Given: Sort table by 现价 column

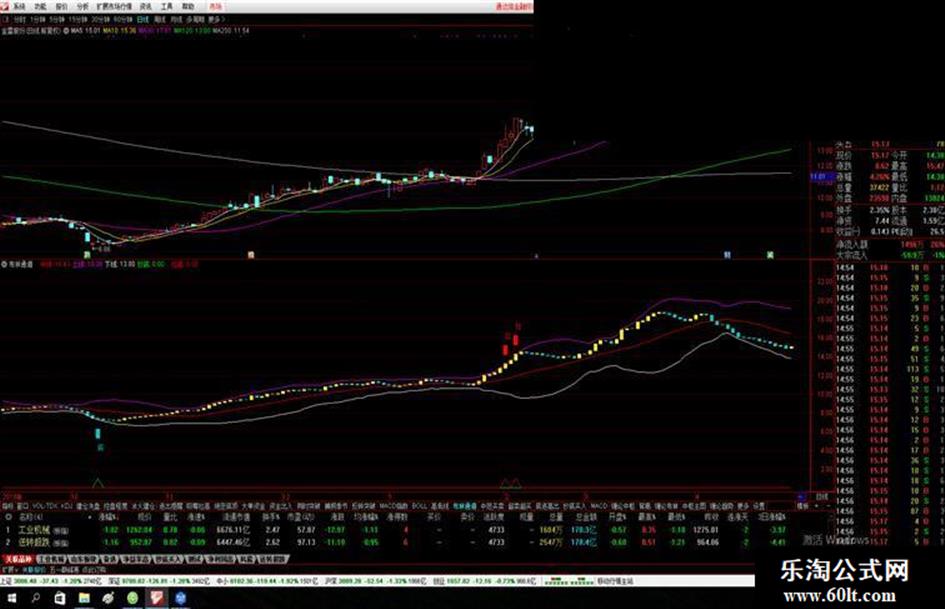Looking at the screenshot, I should pyautogui.click(x=145, y=517).
